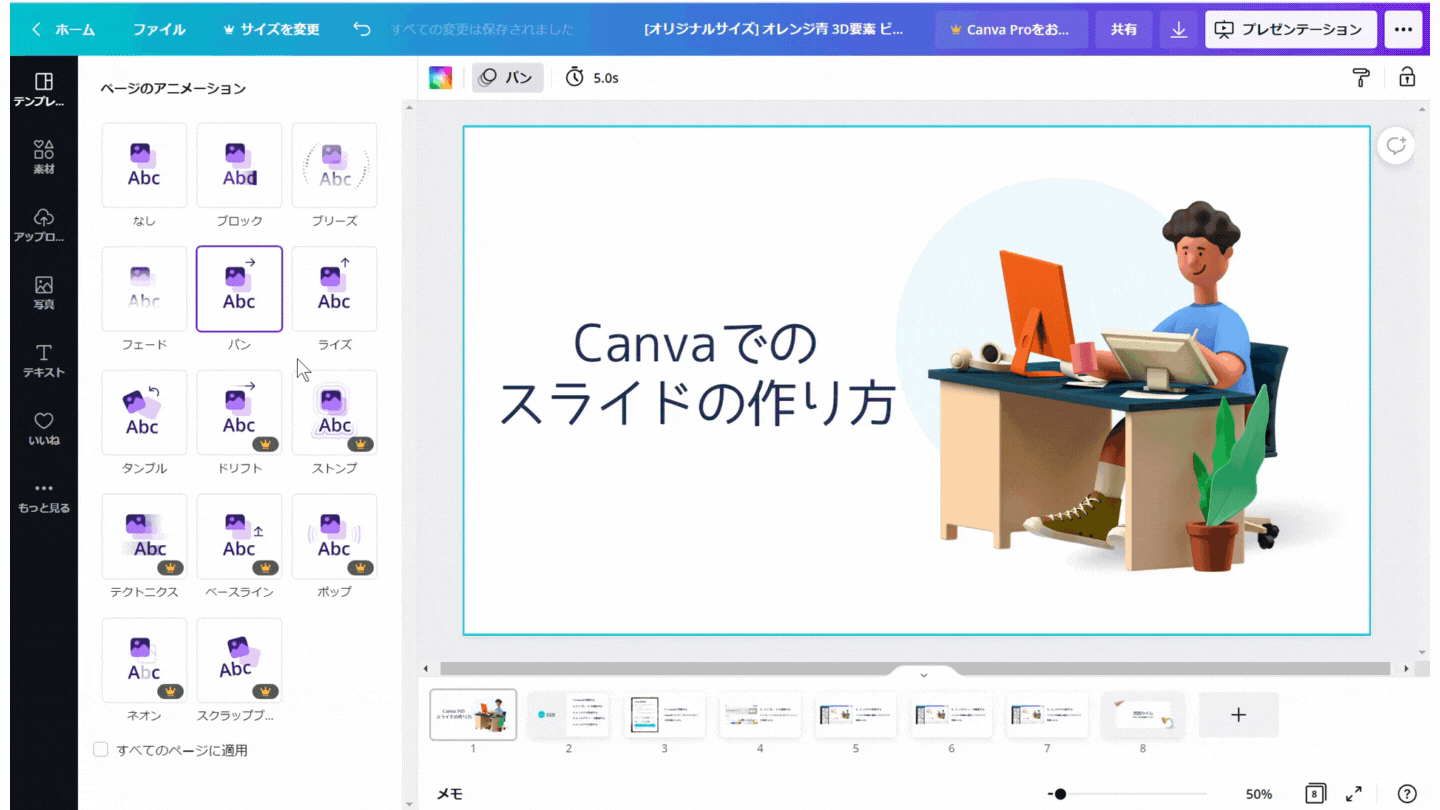Open the 50% zoom level menu
This screenshot has width=1440, height=810.
(1259, 794)
